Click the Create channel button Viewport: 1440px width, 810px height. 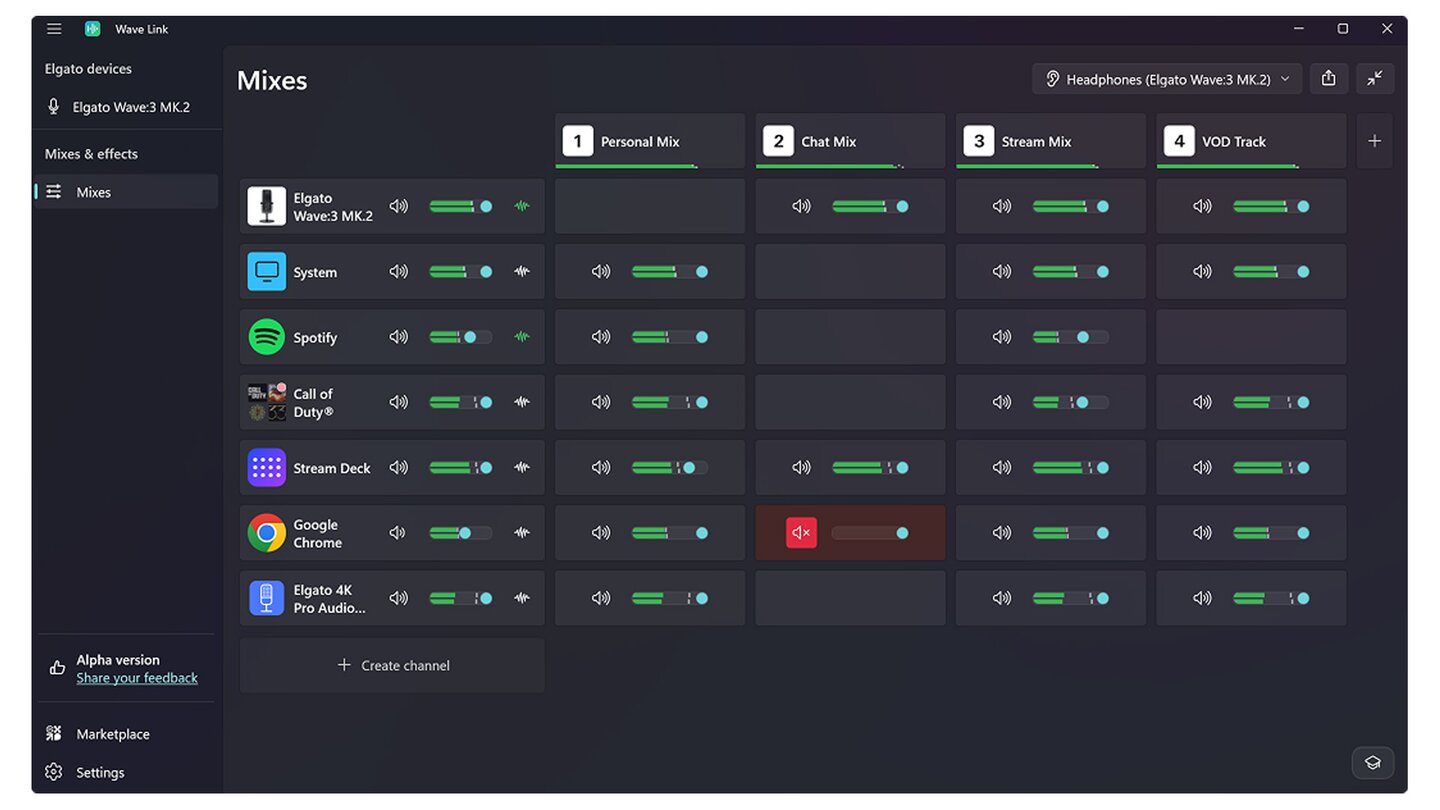coord(392,665)
